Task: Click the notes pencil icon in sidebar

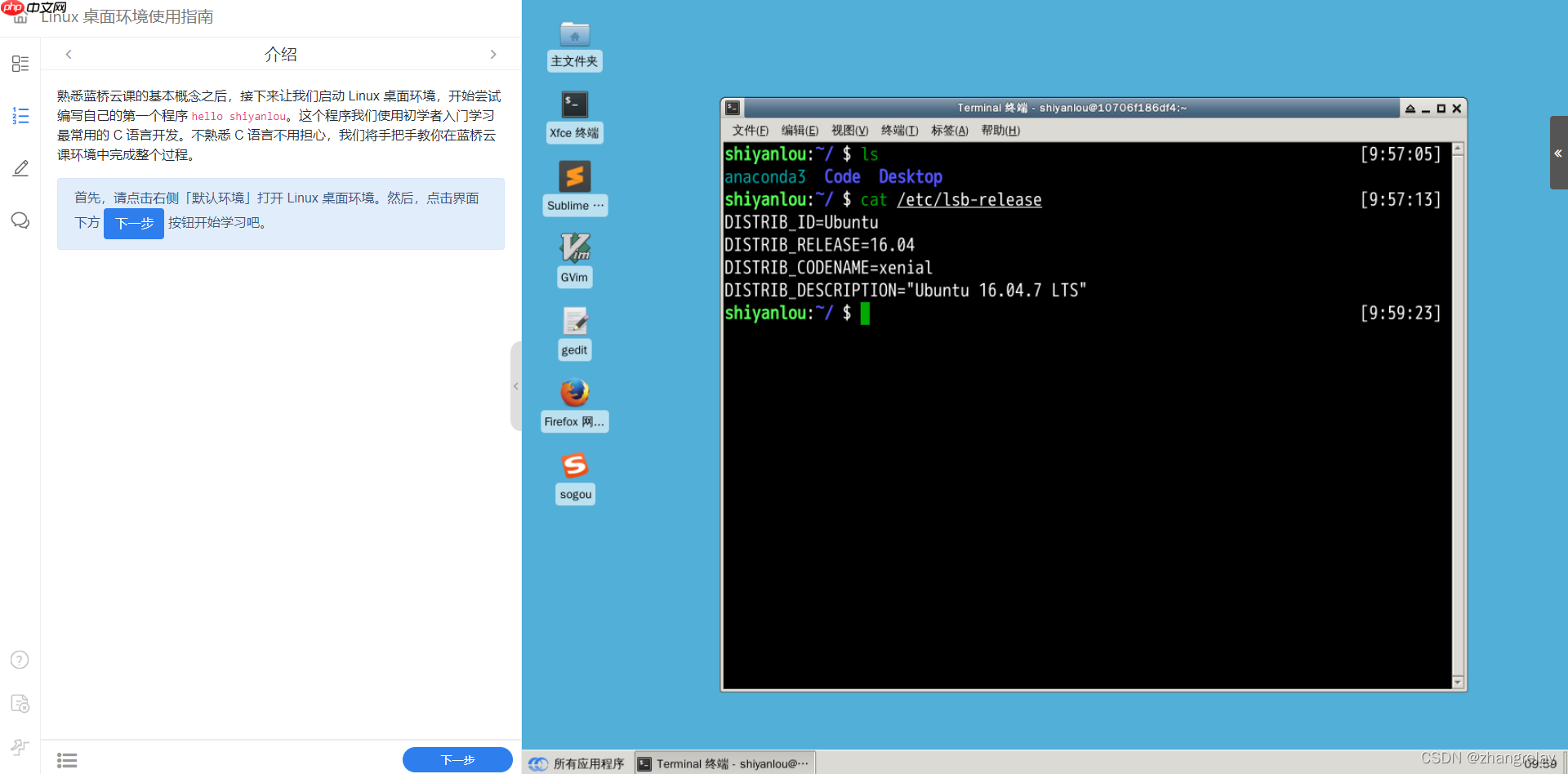Action: (20, 168)
